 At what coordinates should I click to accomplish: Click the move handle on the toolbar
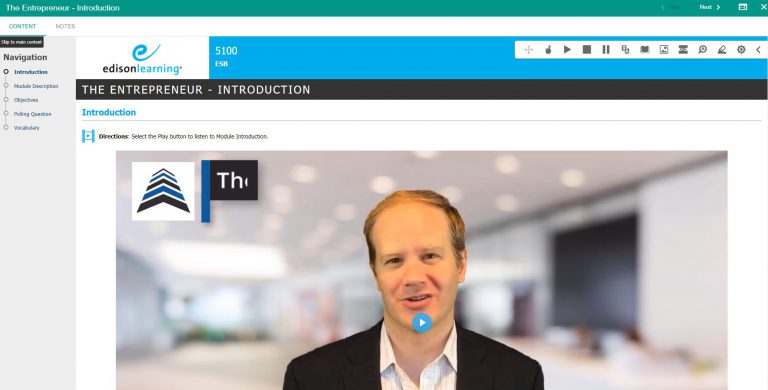pyautogui.click(x=528, y=49)
